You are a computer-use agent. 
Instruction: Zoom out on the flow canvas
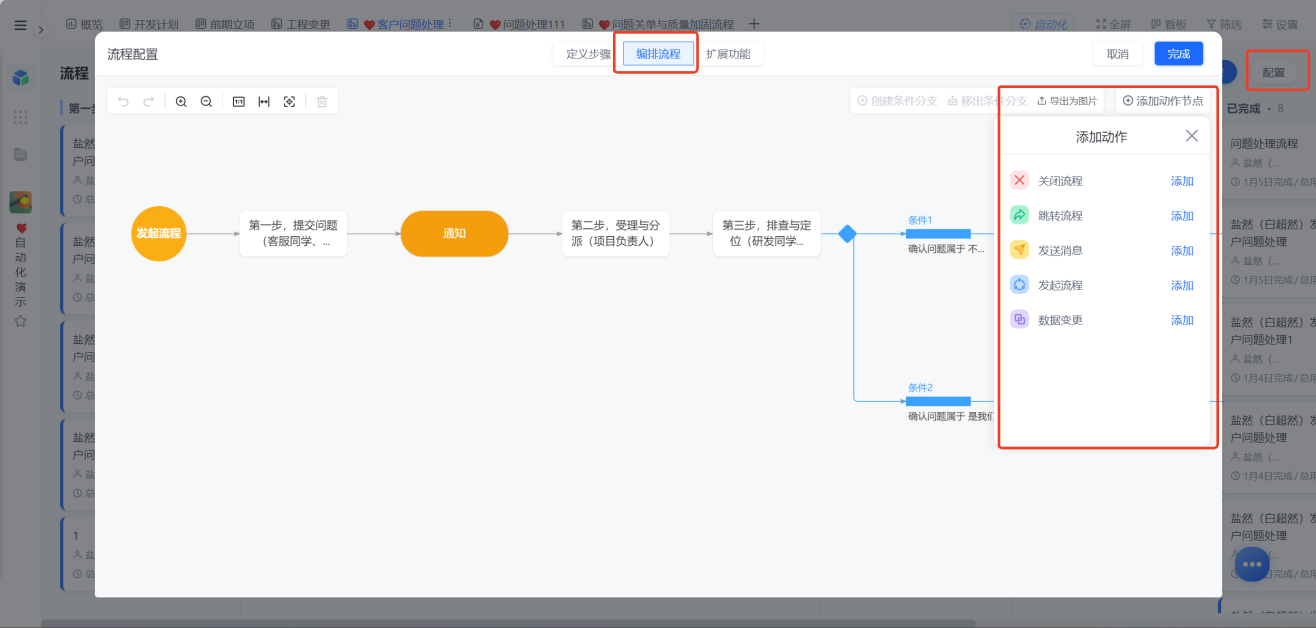click(206, 101)
